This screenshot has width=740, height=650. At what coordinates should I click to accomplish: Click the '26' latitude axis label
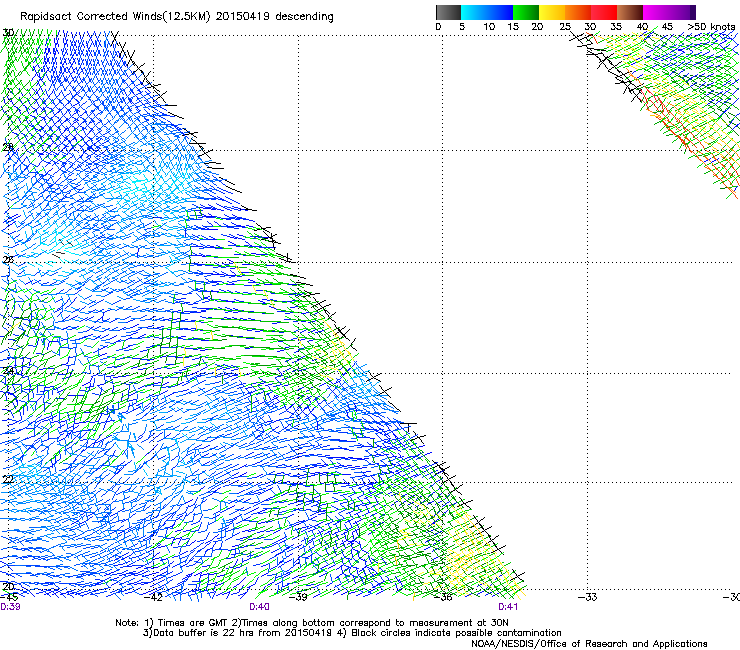8,260
